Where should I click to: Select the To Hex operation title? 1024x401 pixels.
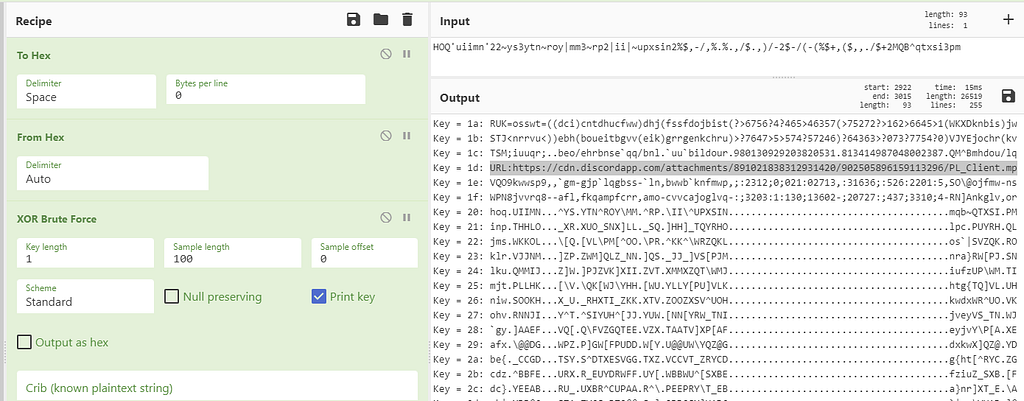coord(33,56)
